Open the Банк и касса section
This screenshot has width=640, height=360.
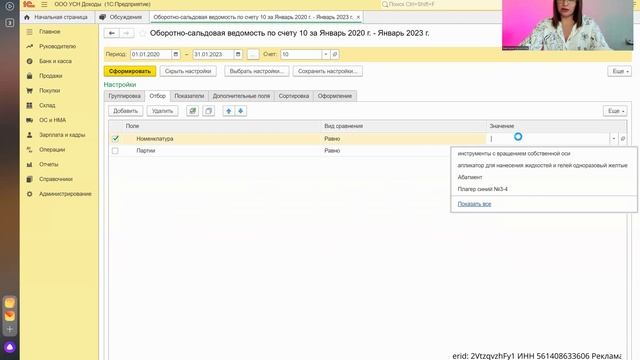[x=55, y=61]
